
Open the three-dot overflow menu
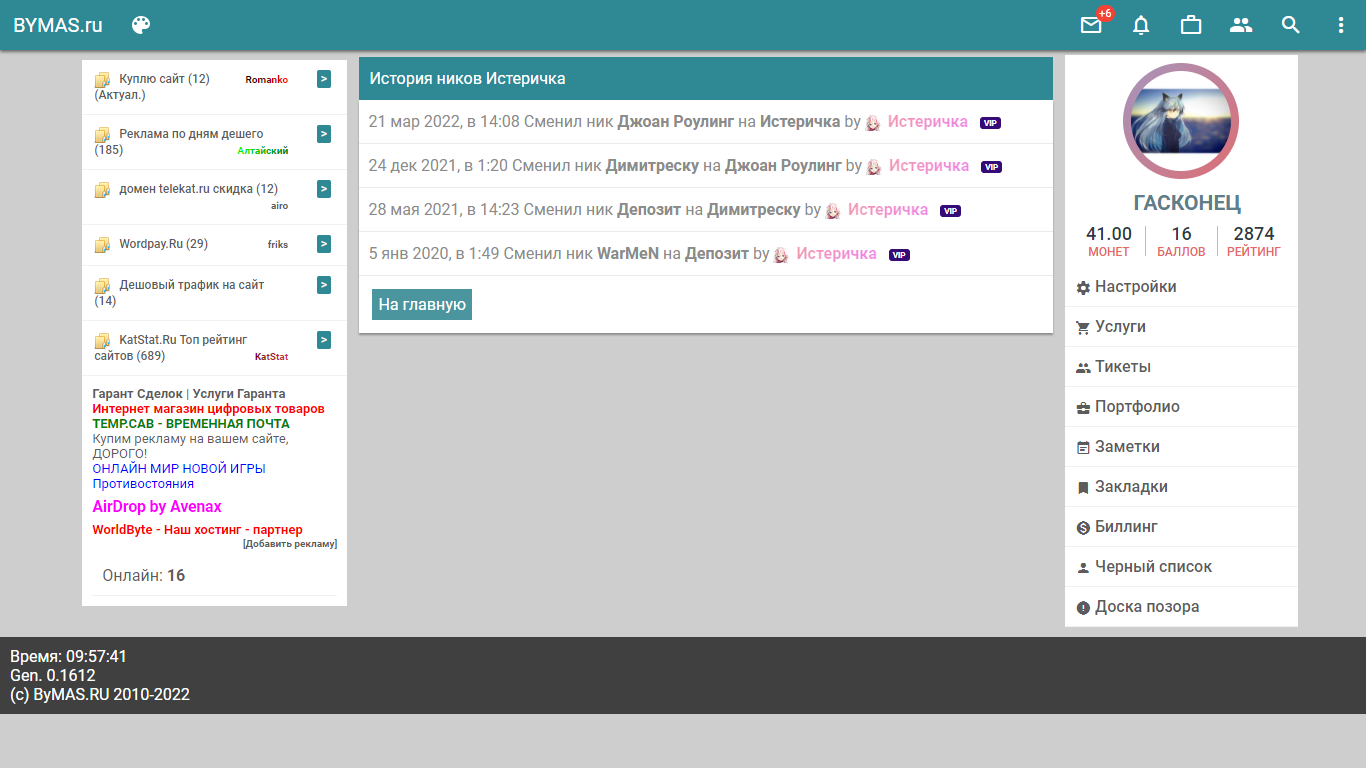(x=1341, y=25)
